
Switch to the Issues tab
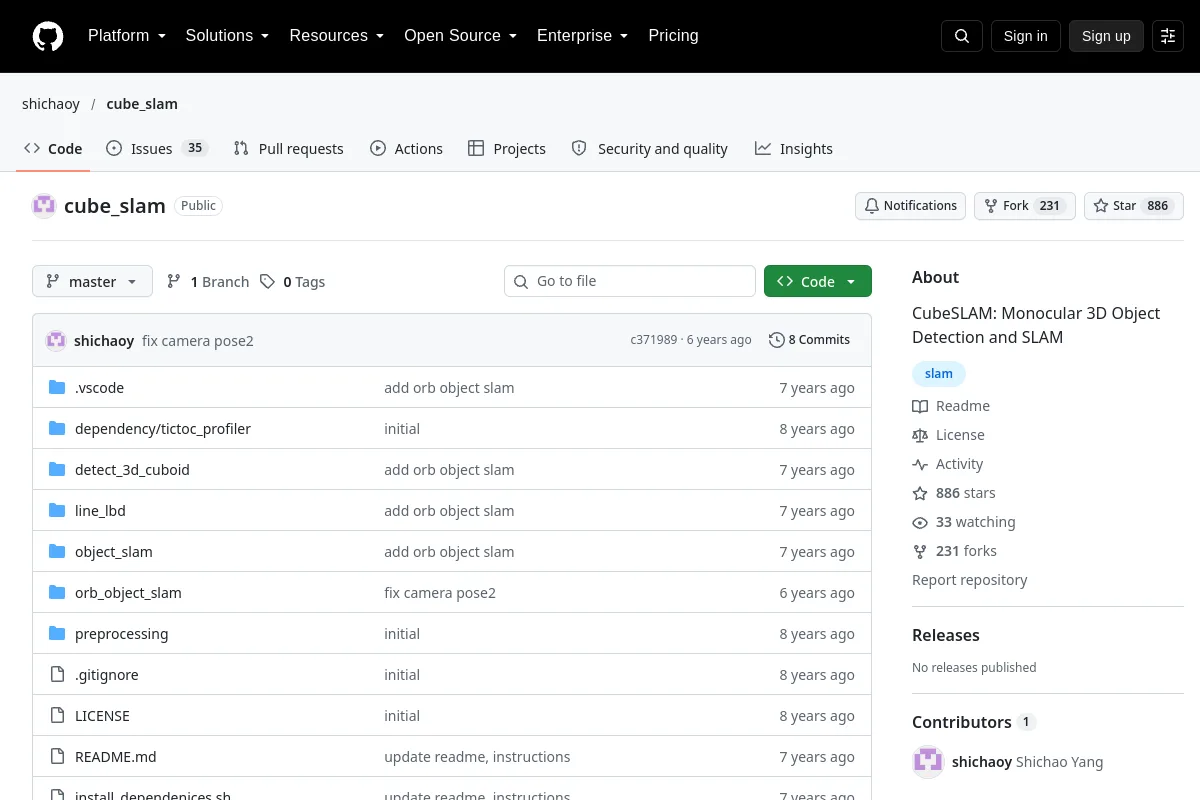pyautogui.click(x=157, y=149)
